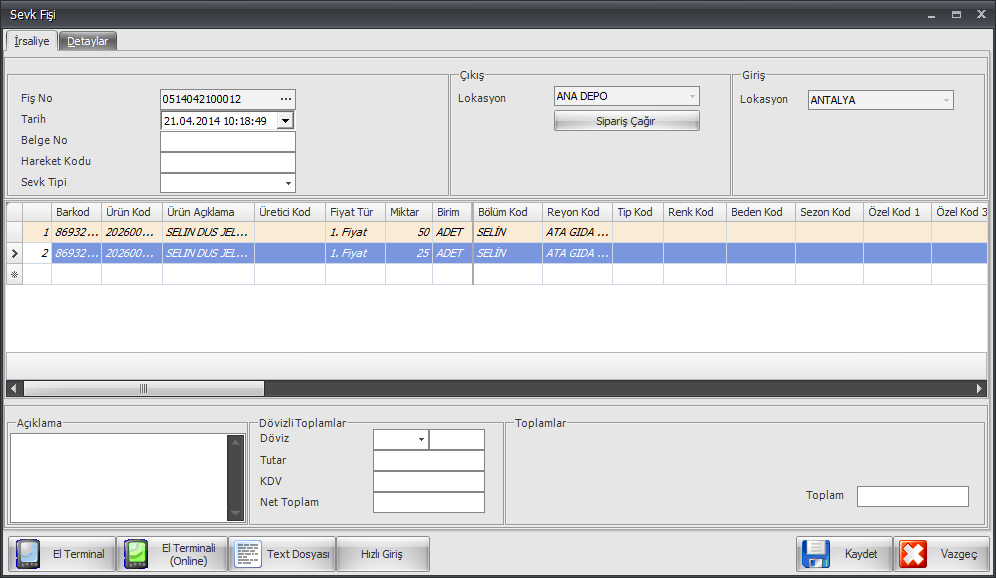The image size is (996, 578).
Task: Select the İrsaliye tab
Action: coord(31,41)
